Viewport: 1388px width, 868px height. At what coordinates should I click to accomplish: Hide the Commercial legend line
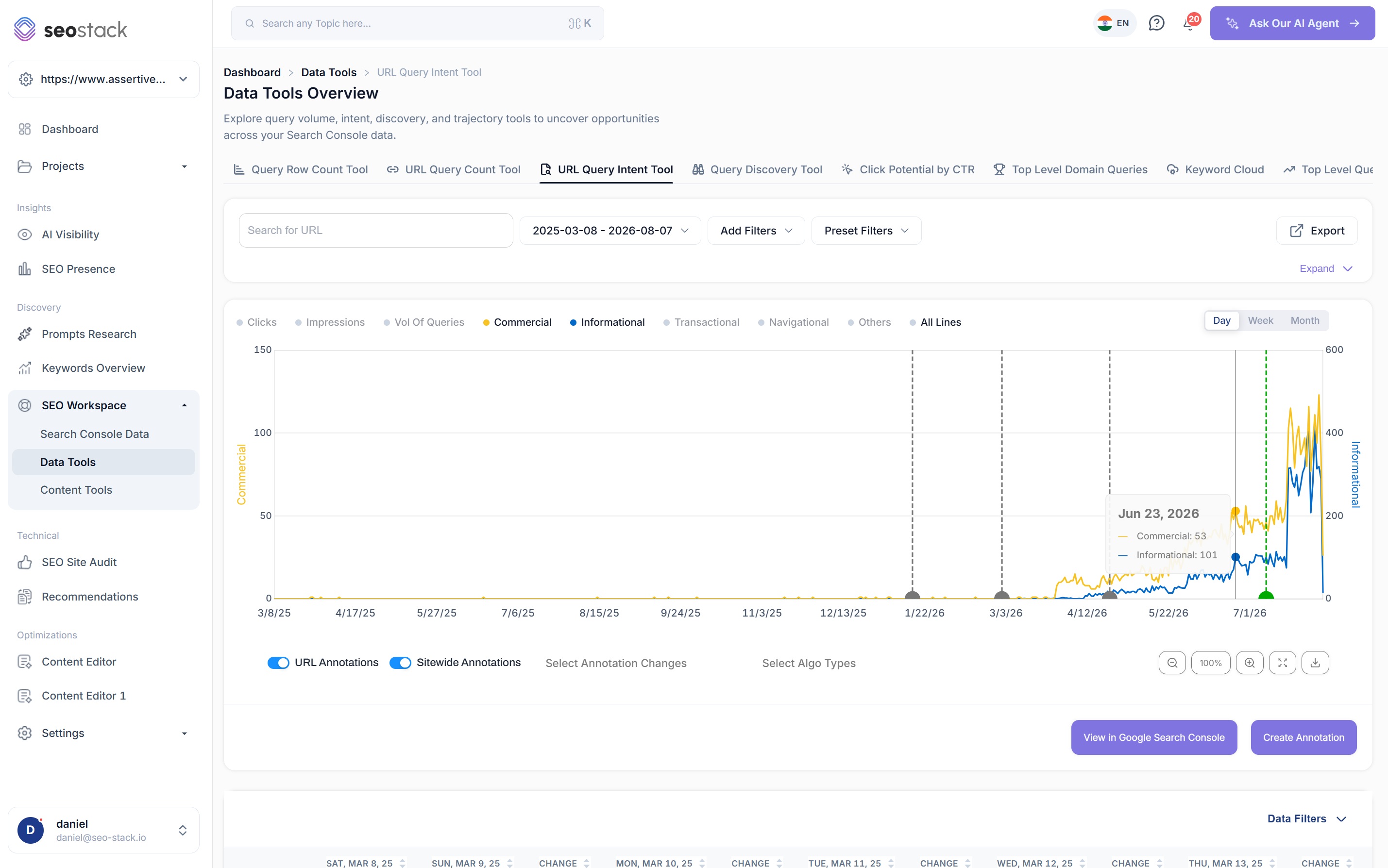point(517,323)
